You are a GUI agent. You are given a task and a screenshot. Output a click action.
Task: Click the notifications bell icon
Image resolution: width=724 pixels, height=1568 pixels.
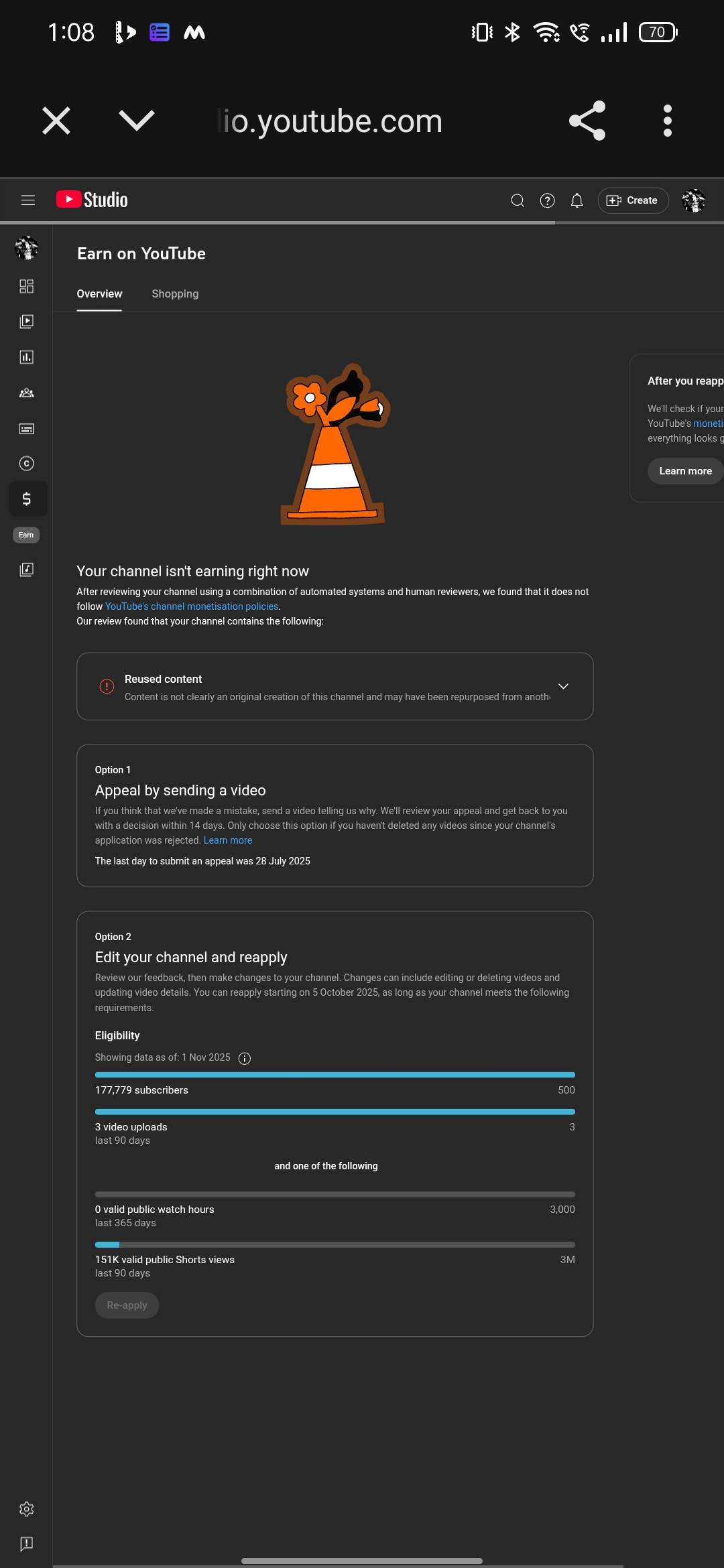click(x=577, y=200)
